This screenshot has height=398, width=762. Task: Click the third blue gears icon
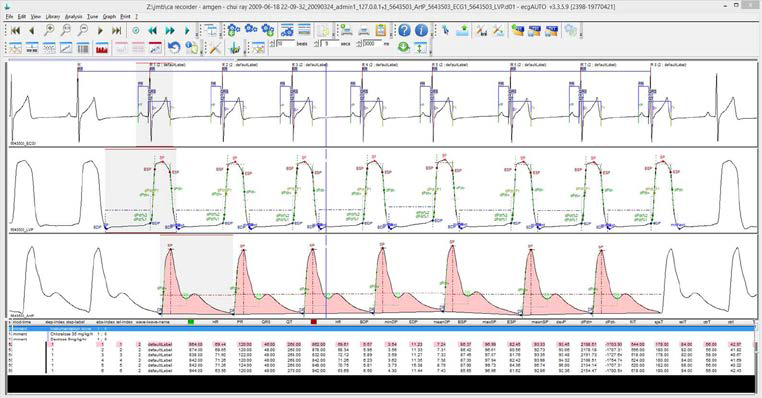(268, 30)
